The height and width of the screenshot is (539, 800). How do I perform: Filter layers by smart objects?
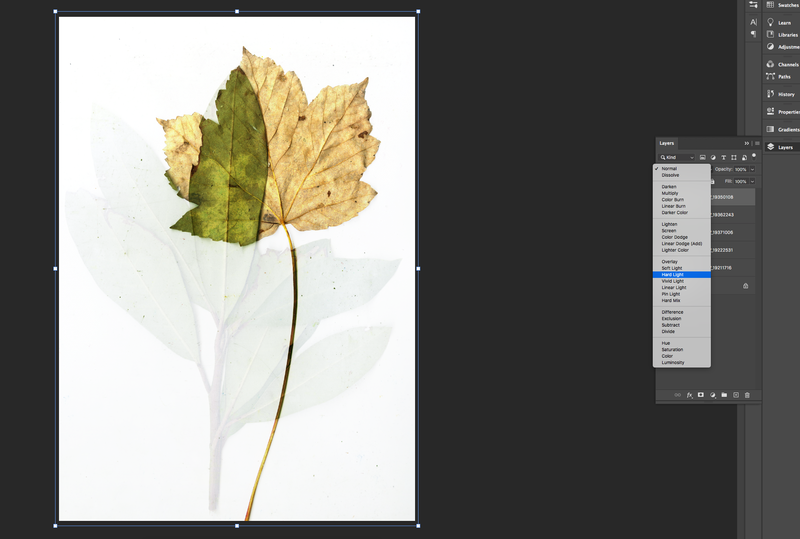[x=744, y=157]
